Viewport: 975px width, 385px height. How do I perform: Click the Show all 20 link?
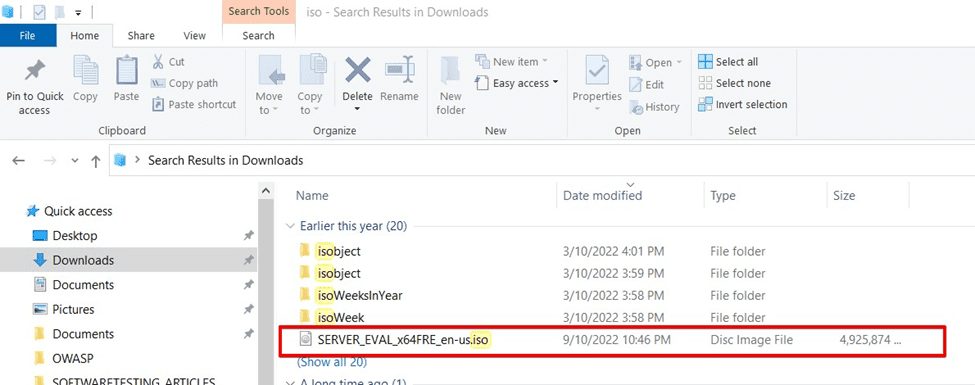pyautogui.click(x=332, y=362)
